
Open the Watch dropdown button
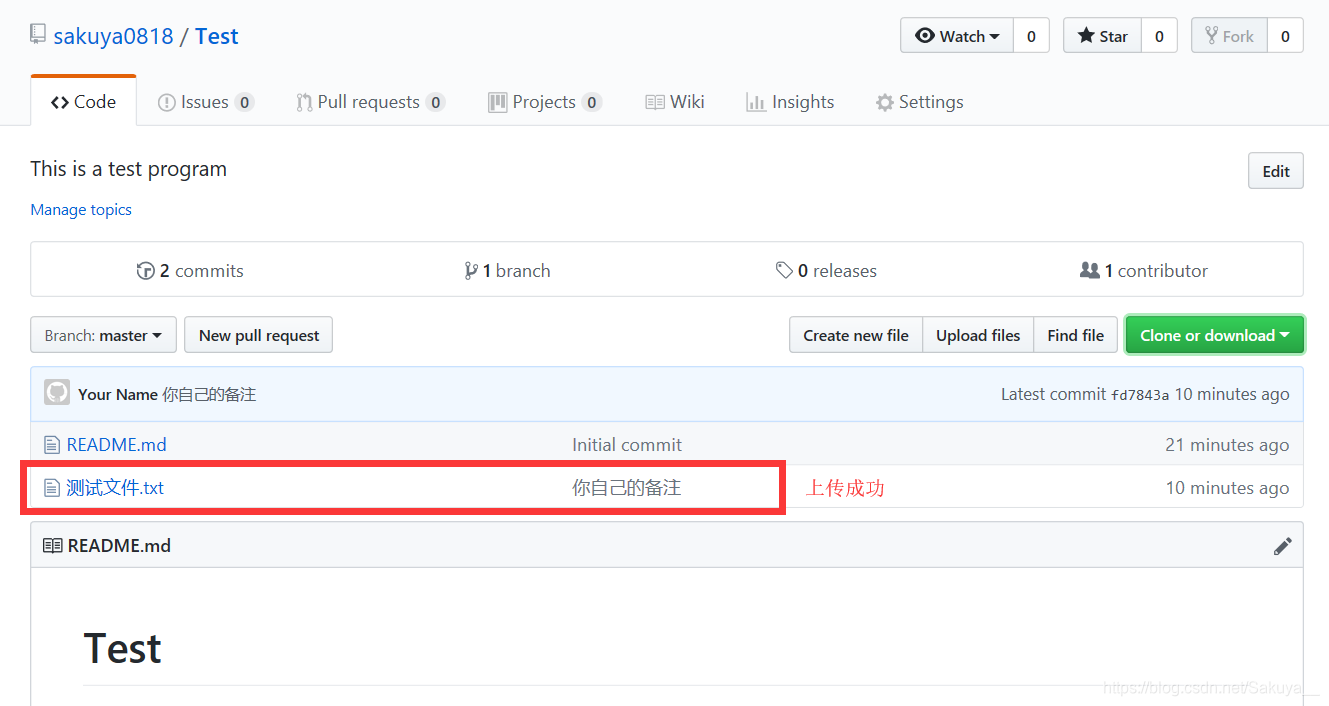957,36
